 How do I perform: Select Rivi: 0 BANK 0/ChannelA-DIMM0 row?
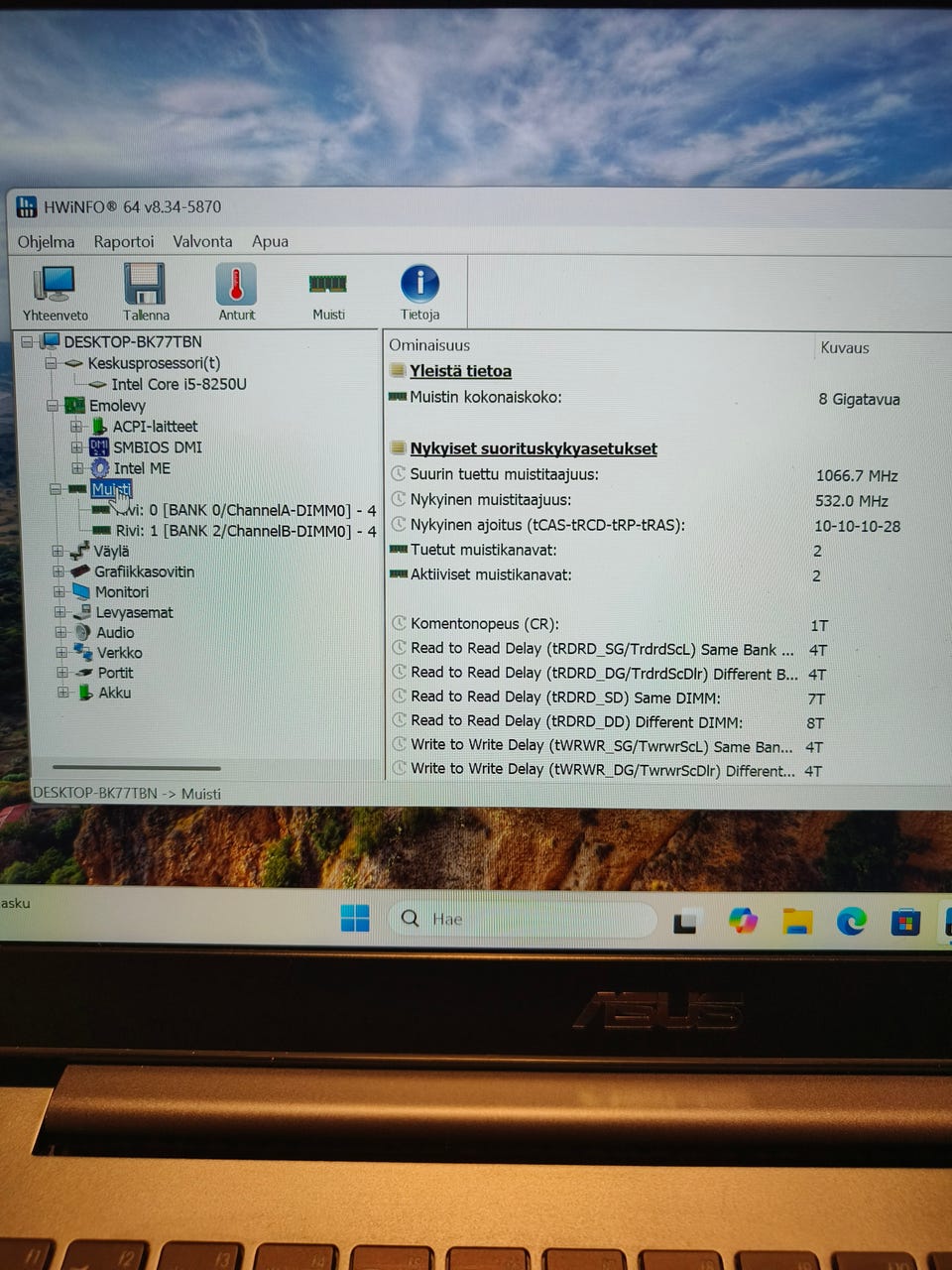[245, 510]
